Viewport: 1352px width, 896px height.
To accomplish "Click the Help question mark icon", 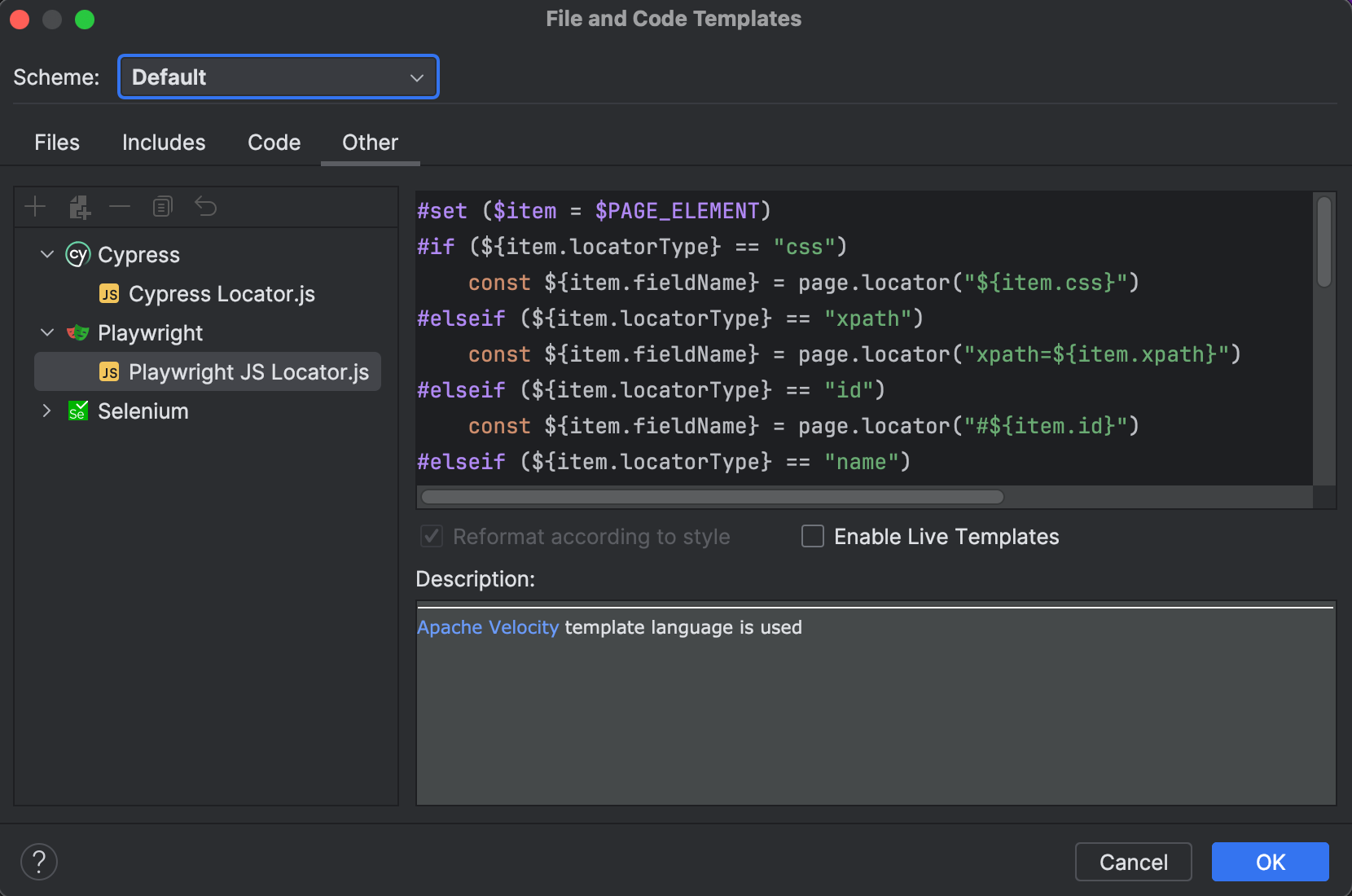I will coord(38,861).
